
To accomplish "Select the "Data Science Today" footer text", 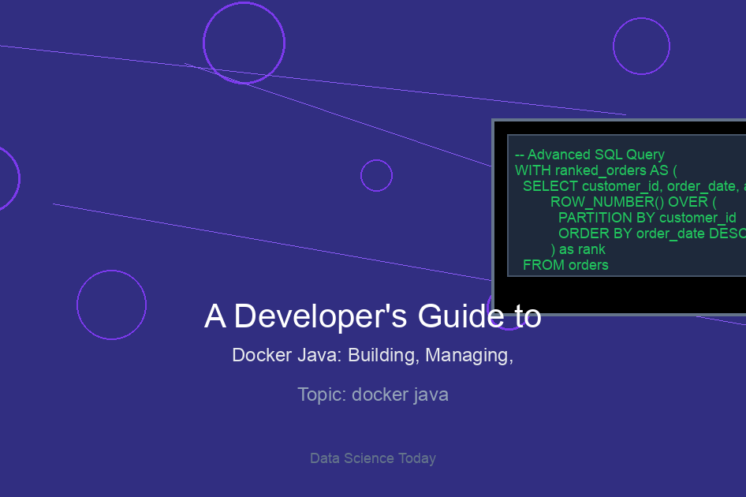I will pos(372,458).
